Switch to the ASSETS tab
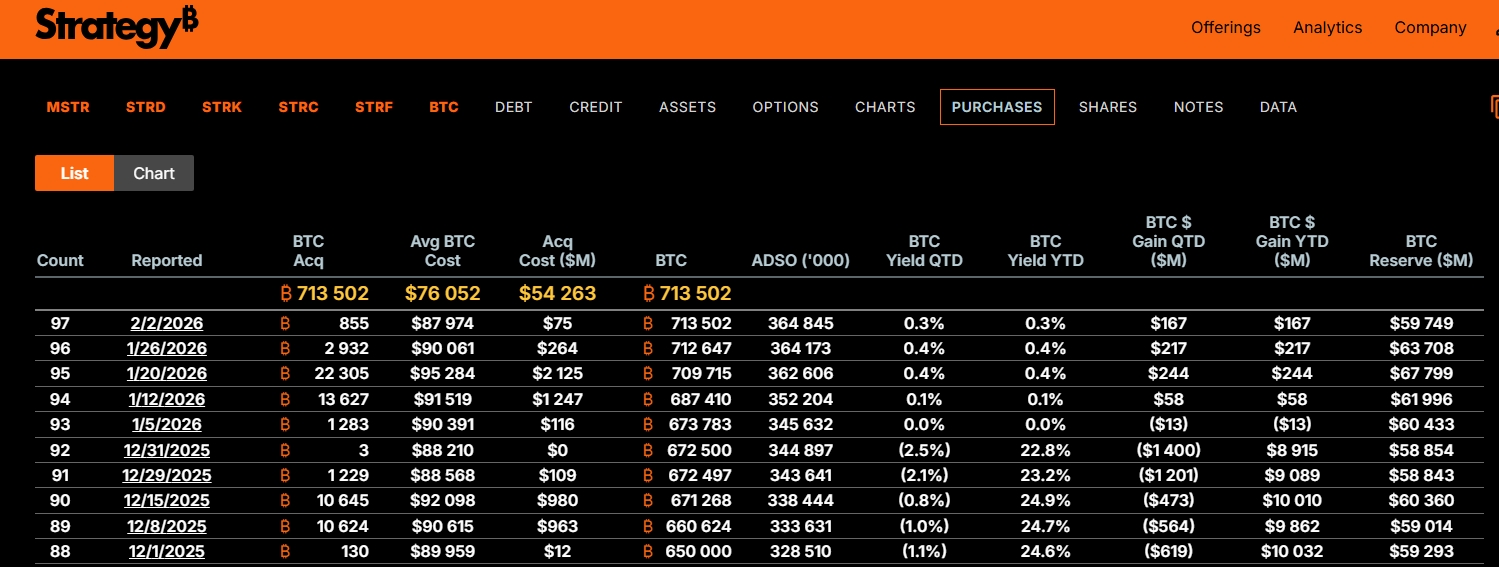This screenshot has width=1499, height=567. tap(687, 107)
